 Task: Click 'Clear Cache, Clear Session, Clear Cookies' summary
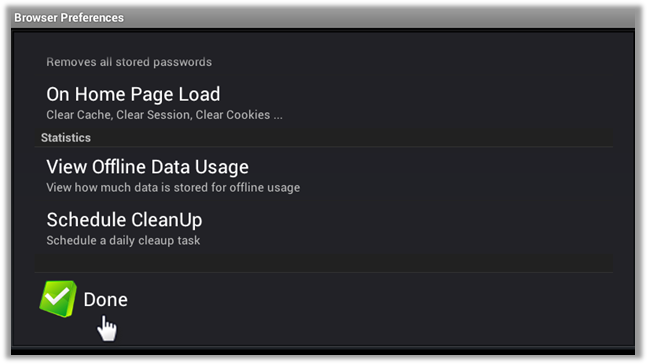pos(164,115)
